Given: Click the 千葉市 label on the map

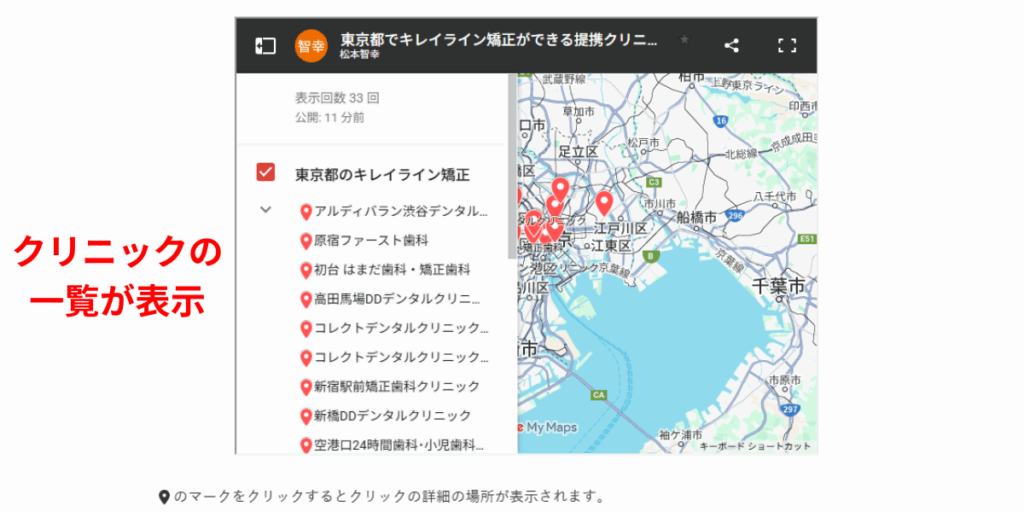Looking at the screenshot, I should (x=778, y=285).
